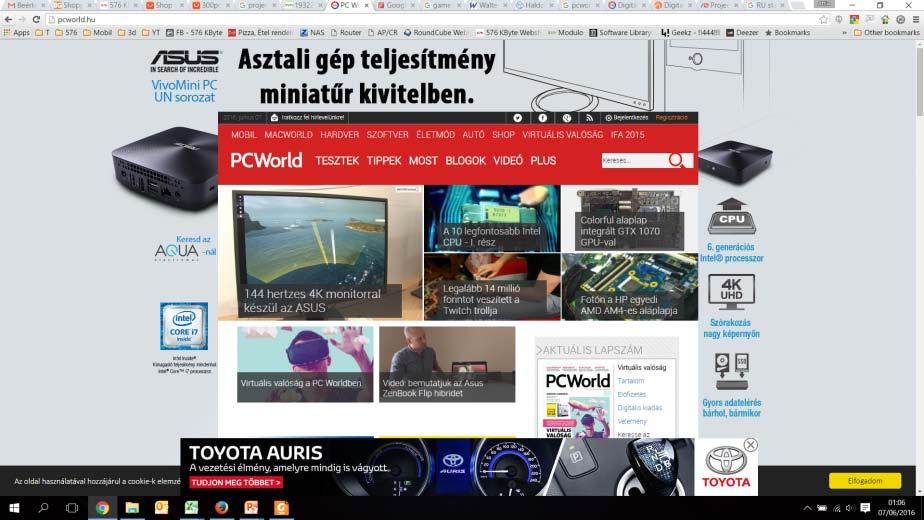Click the 4K UHD monitor icon
The height and width of the screenshot is (520, 924).
point(731,292)
